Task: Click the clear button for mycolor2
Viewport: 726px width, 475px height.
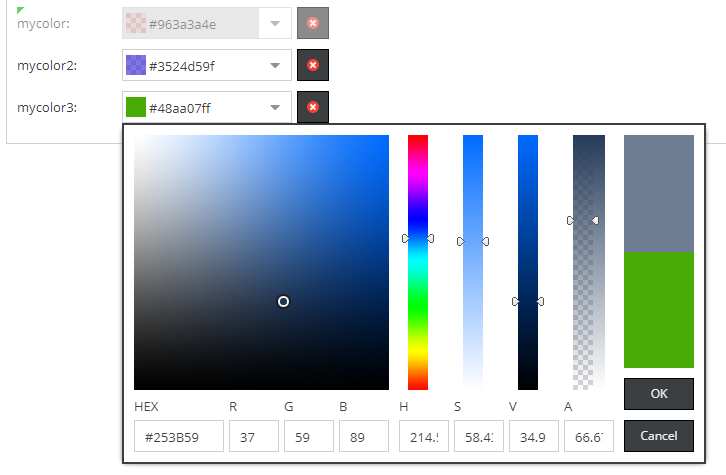Action: point(313,65)
